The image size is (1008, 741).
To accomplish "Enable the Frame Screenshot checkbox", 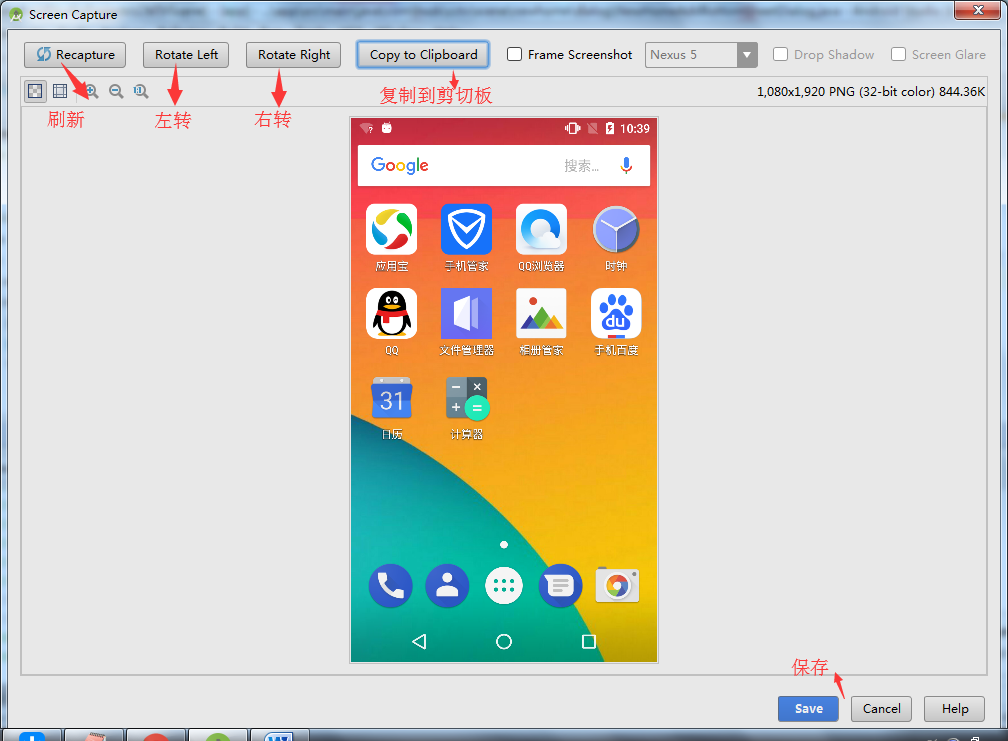I will [514, 55].
